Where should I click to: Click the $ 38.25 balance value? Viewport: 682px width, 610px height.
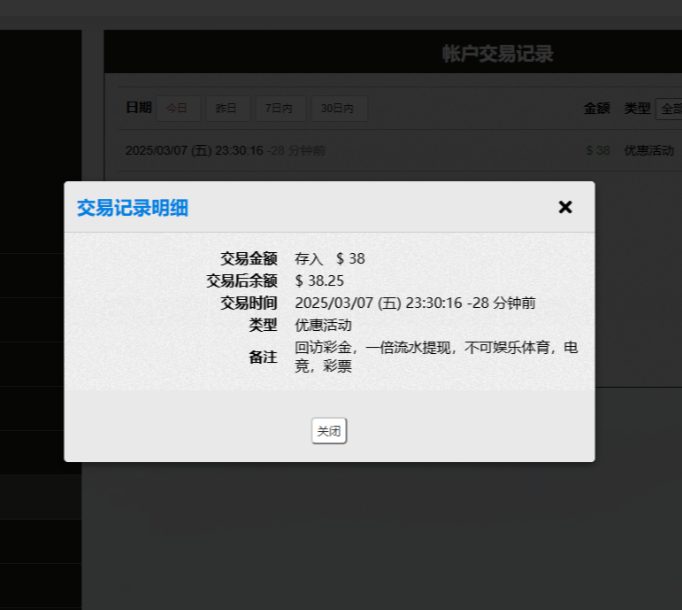pyautogui.click(x=320, y=281)
